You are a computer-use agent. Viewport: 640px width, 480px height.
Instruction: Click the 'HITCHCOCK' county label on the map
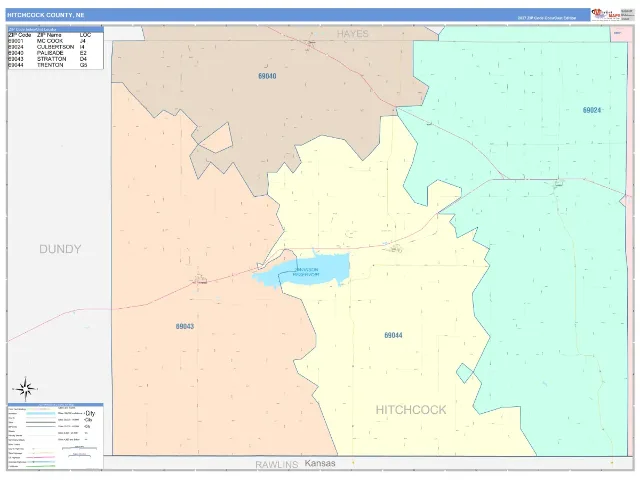[411, 410]
